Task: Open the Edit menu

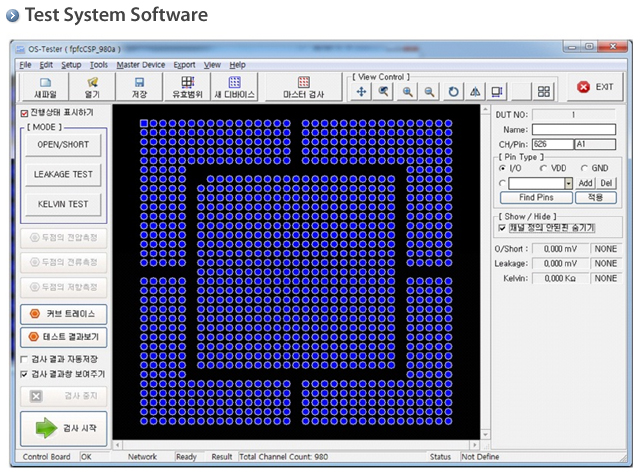Action: pos(46,65)
